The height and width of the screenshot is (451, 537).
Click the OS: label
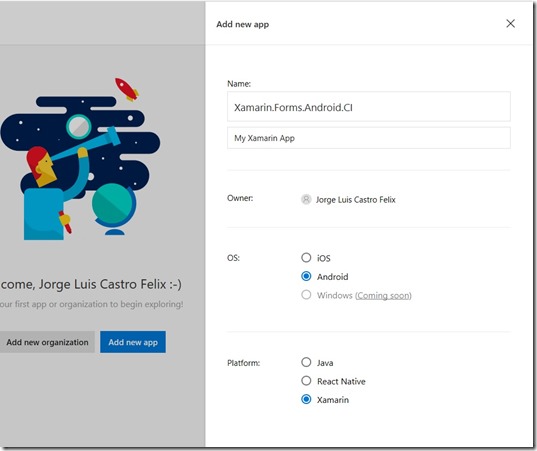point(233,258)
